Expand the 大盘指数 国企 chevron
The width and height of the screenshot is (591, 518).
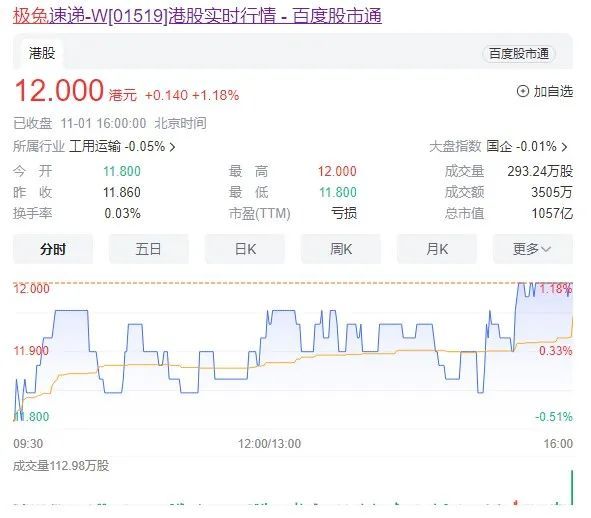pos(564,147)
